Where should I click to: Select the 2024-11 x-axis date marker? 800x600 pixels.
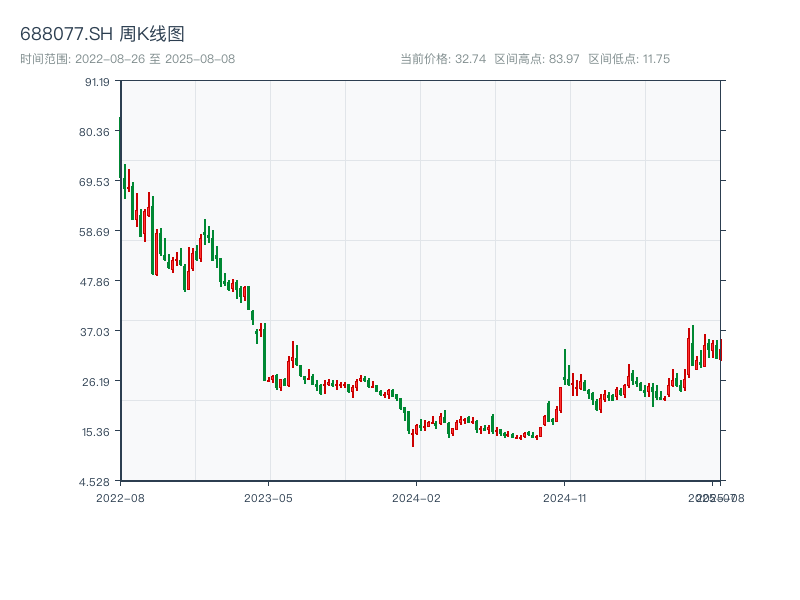[565, 497]
